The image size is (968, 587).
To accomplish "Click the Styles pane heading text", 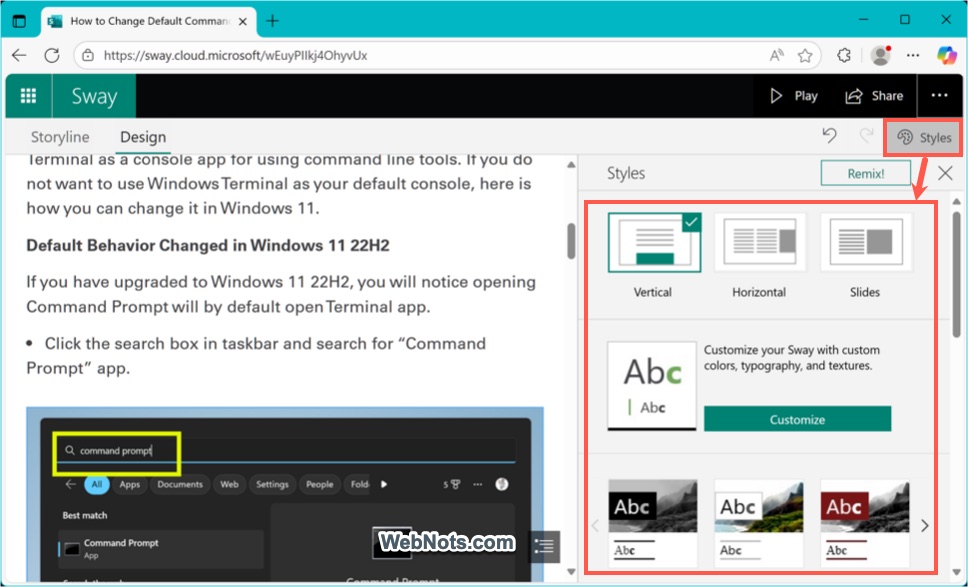I will [x=626, y=173].
